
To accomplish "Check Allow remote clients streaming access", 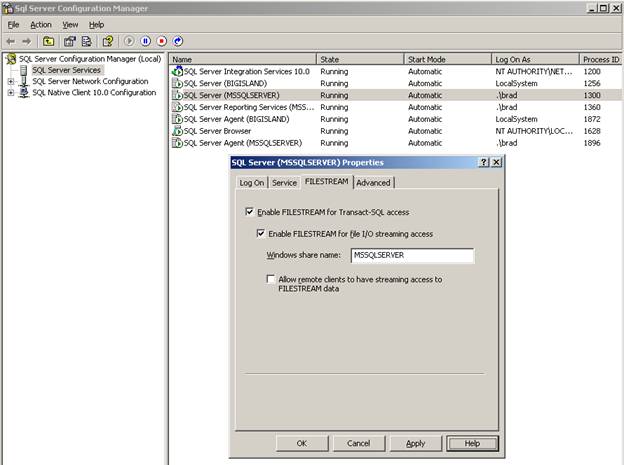I will pyautogui.click(x=271, y=279).
